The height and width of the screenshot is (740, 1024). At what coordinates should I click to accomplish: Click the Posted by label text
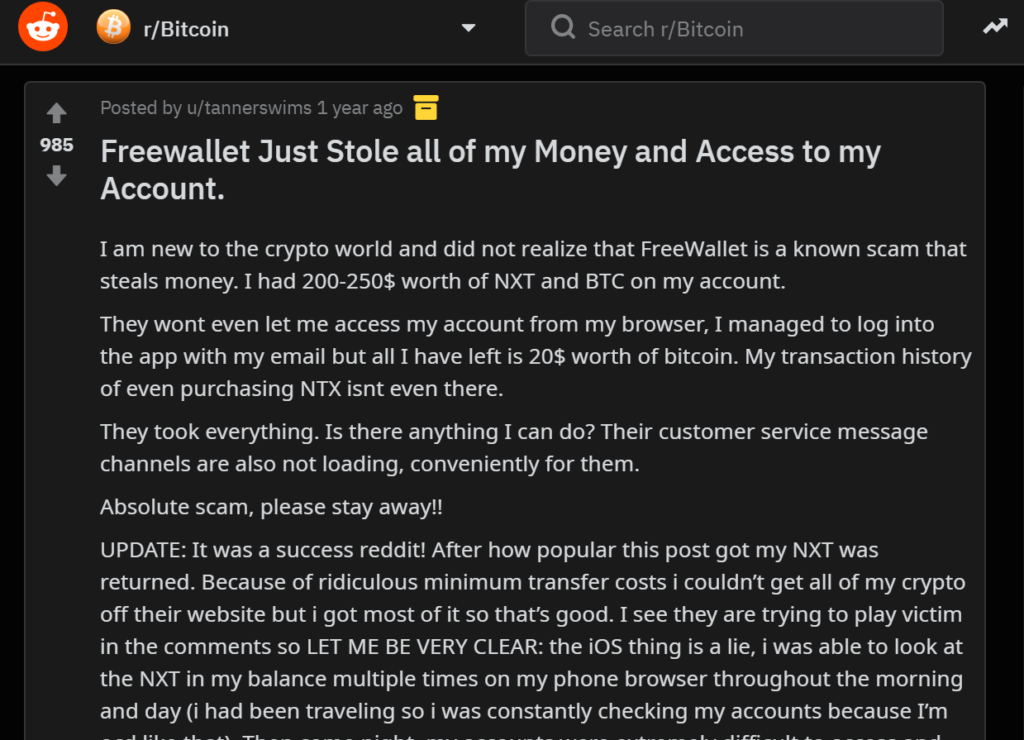[141, 108]
